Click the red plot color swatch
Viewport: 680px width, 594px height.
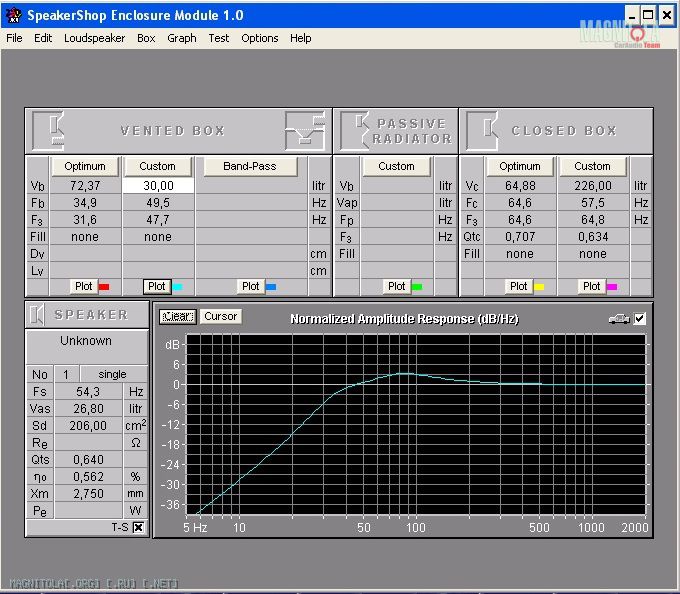click(x=103, y=287)
